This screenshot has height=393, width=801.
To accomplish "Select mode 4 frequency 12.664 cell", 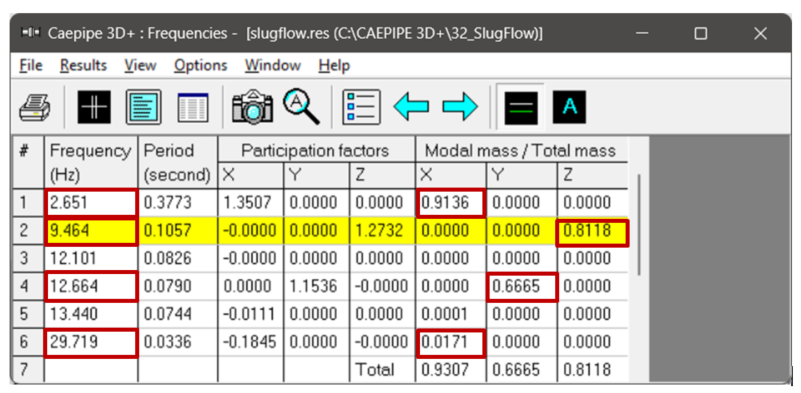I will point(91,286).
